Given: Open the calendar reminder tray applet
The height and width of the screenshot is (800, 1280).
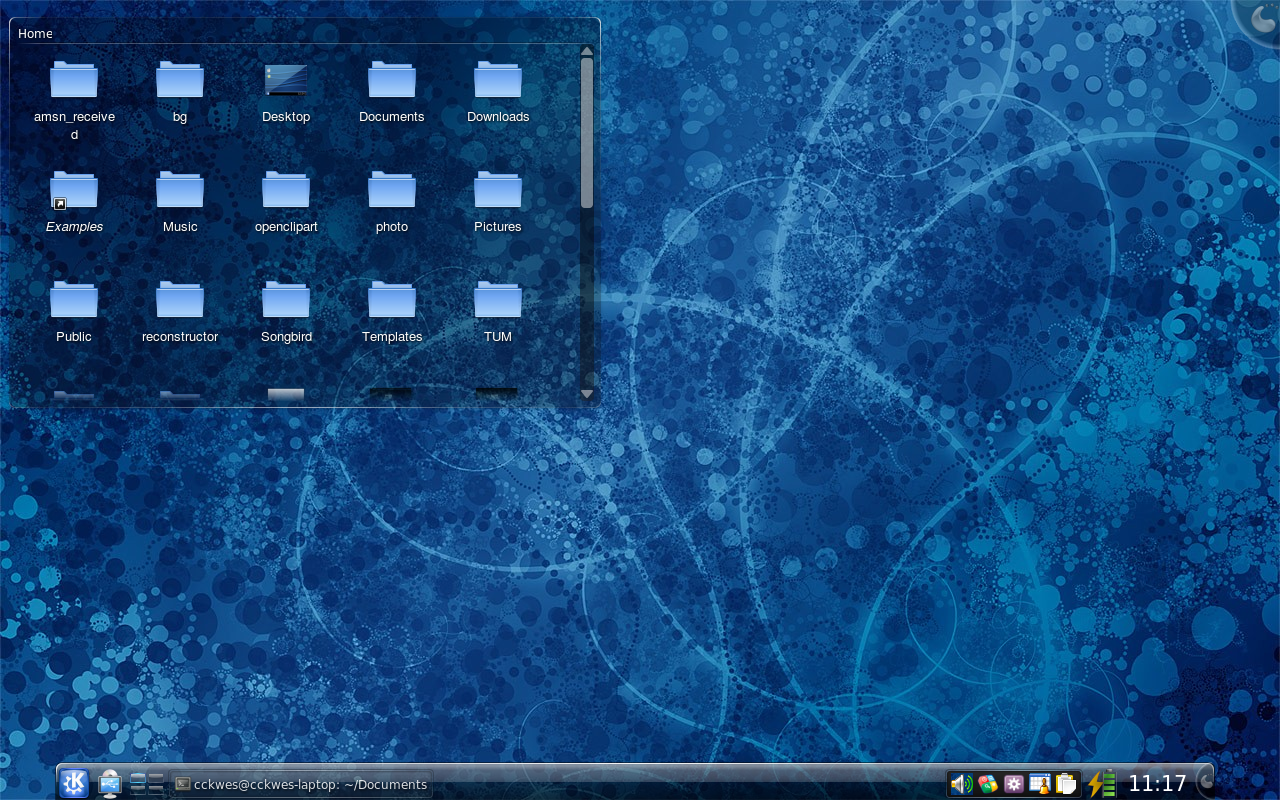Looking at the screenshot, I should pyautogui.click(x=1040, y=784).
